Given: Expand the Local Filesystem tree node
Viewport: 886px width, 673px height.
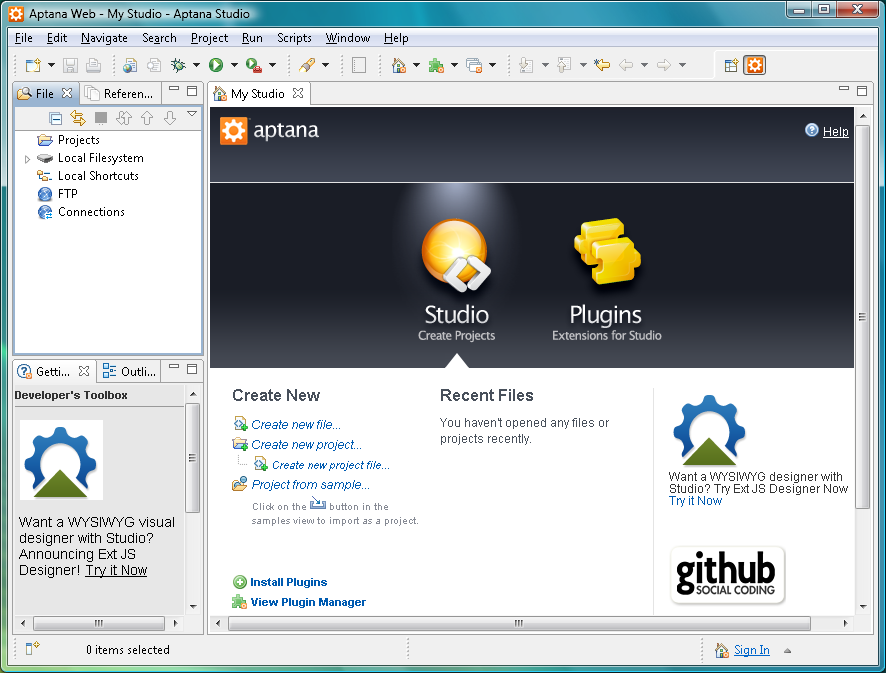Looking at the screenshot, I should coord(27,159).
